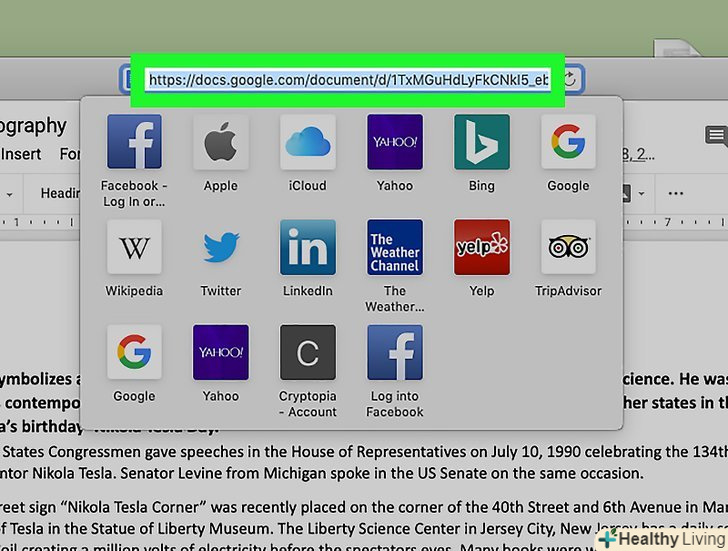Viewport: 728px width, 551px height.
Task: Open the Wikipedia favorite
Action: coord(134,247)
